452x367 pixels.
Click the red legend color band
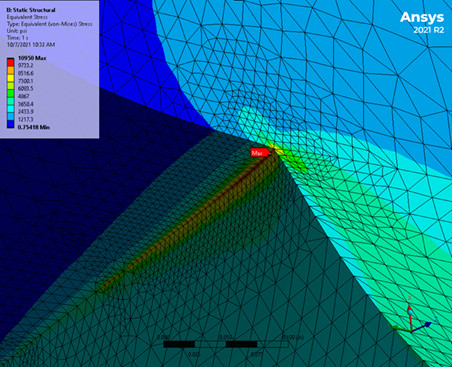tap(11, 62)
